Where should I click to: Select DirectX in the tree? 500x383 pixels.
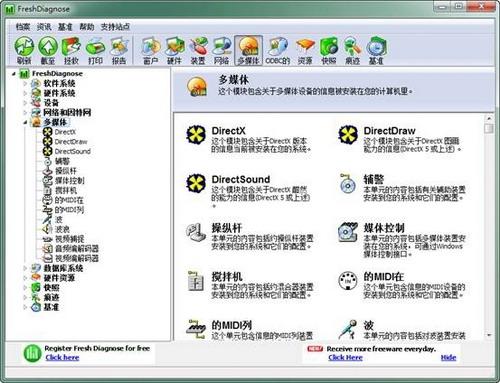click(65, 132)
